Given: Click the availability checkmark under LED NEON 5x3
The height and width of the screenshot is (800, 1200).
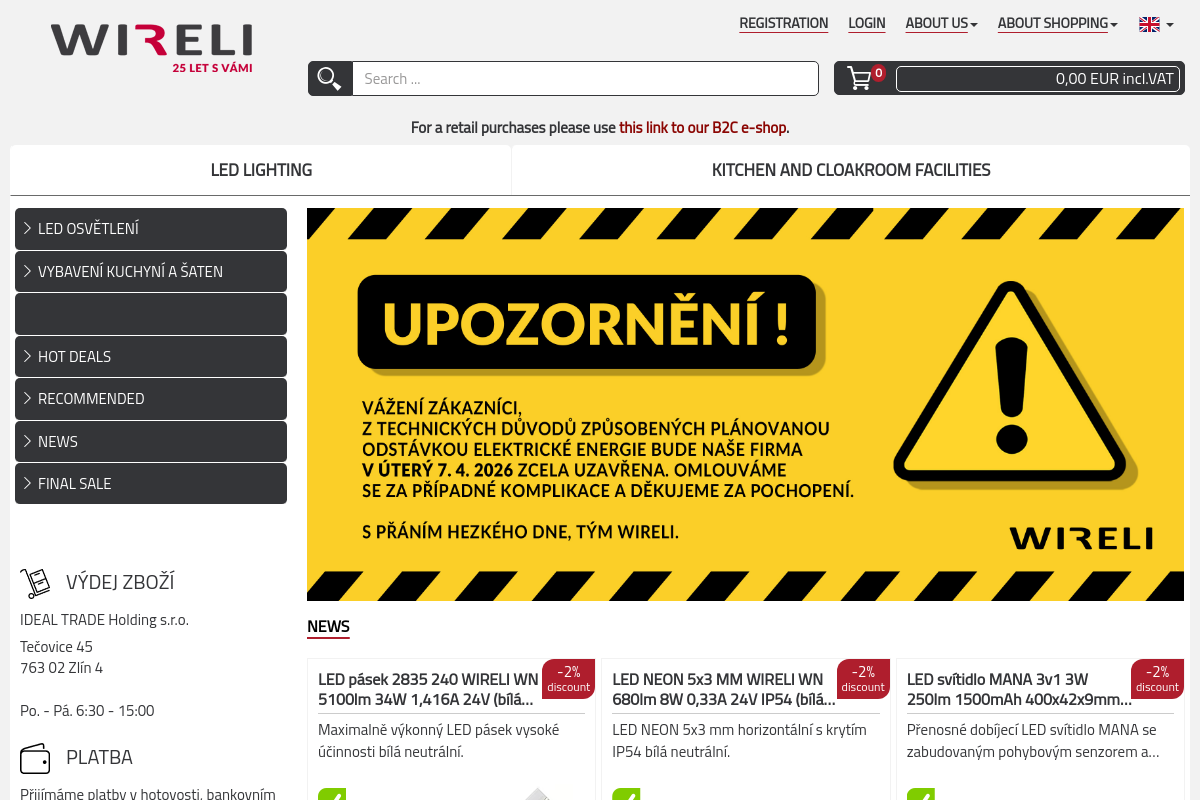Looking at the screenshot, I should point(626,795).
